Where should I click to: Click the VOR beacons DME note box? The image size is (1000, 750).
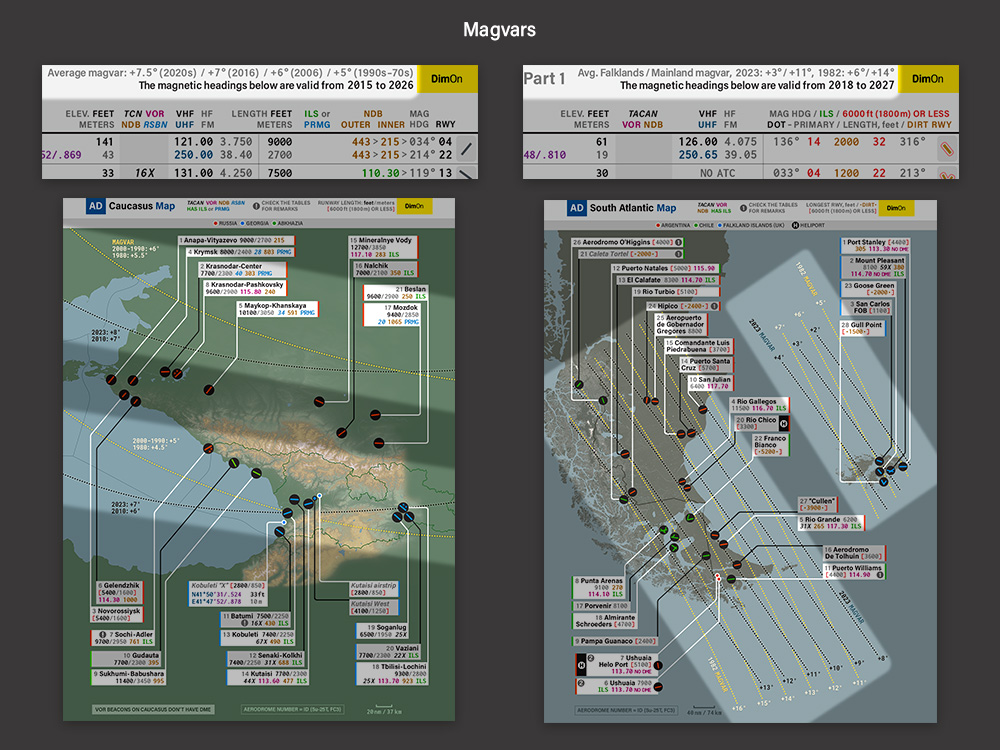tap(153, 709)
